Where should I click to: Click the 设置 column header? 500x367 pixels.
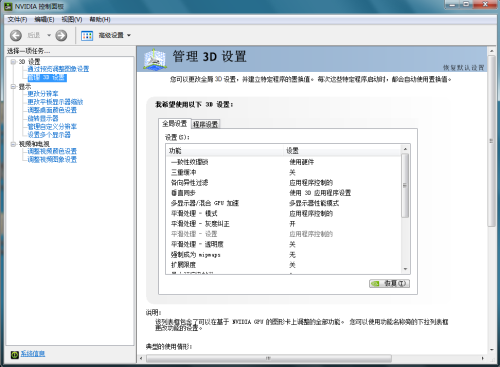[x=343, y=151]
